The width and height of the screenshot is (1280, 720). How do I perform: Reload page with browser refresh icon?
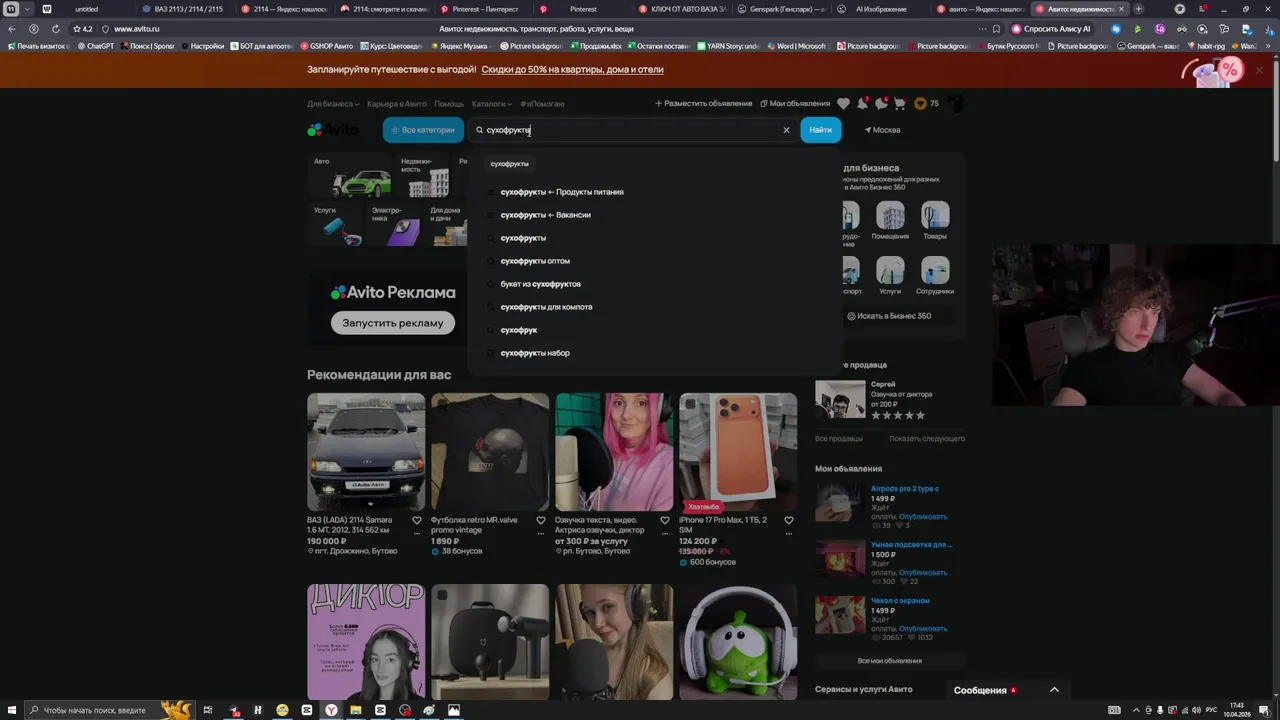55,29
